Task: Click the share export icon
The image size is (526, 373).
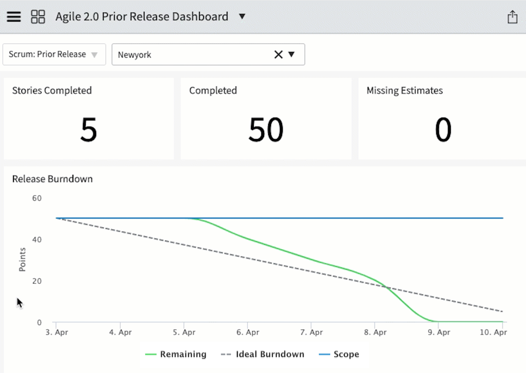Action: coord(512,17)
